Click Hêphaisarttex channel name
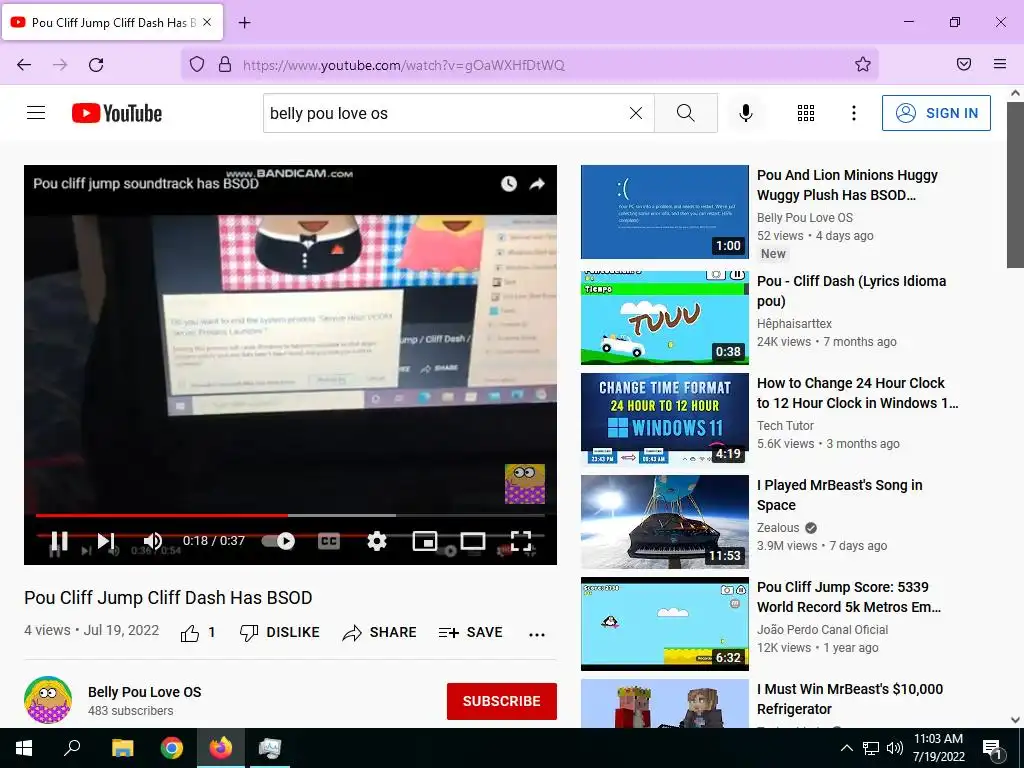 coord(795,323)
